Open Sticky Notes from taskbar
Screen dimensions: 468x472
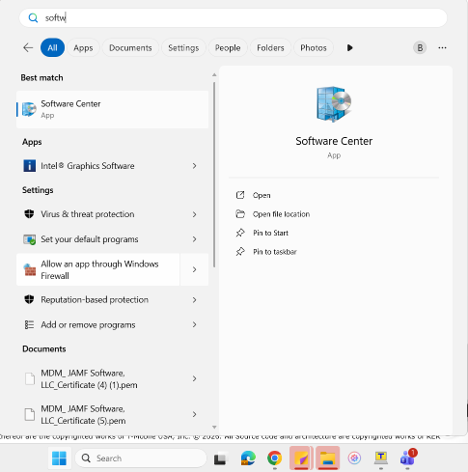[301, 458]
